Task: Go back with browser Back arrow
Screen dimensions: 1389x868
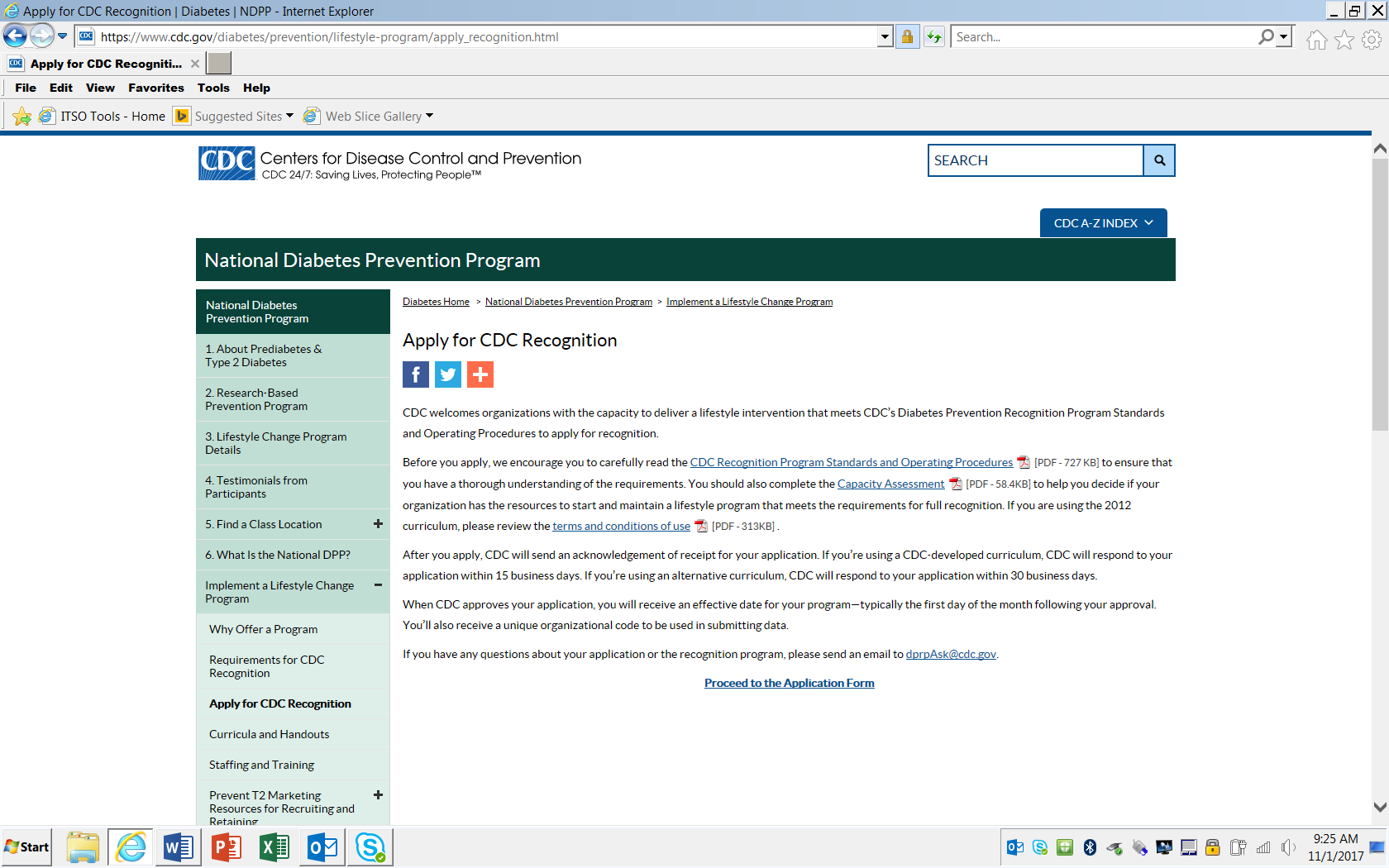Action: tap(15, 36)
